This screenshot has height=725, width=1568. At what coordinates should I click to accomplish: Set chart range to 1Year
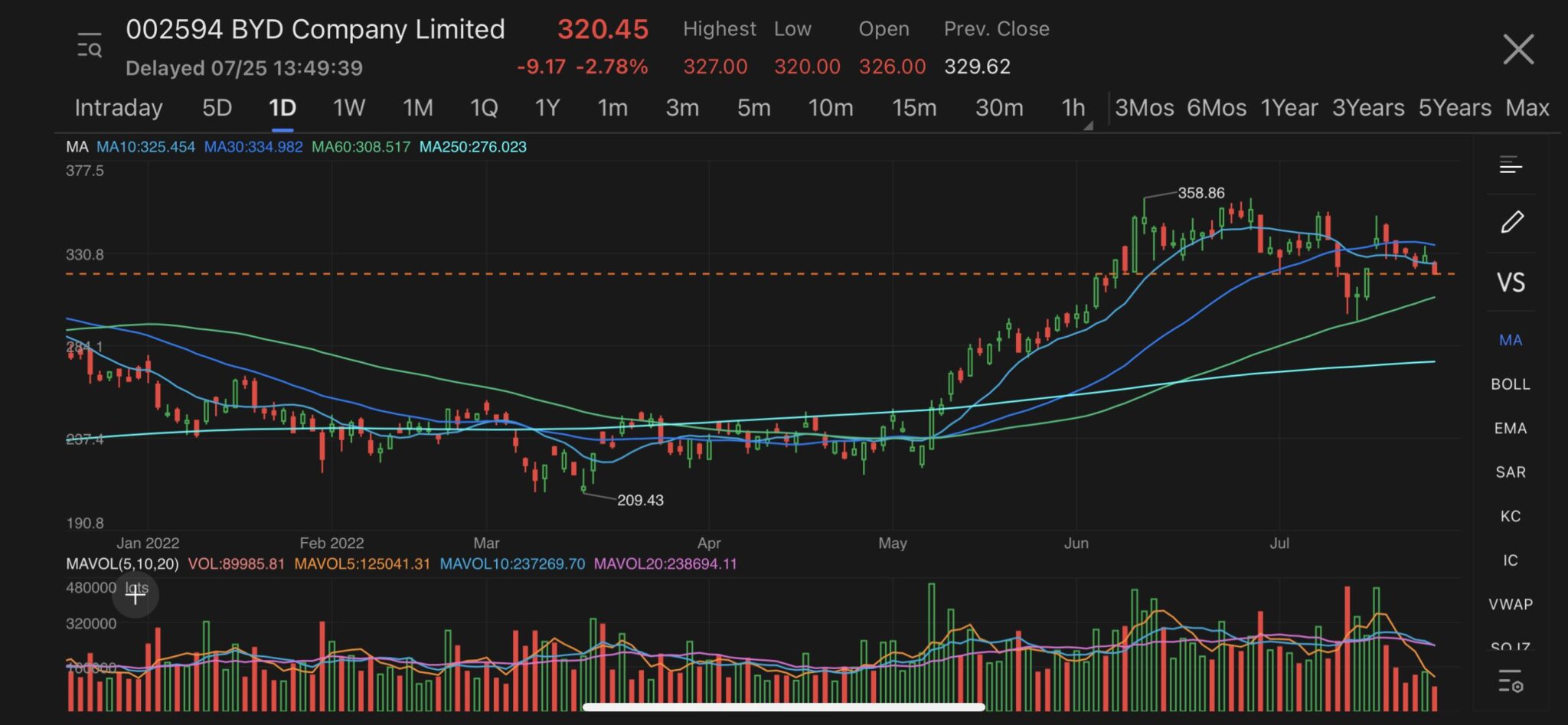point(1289,108)
